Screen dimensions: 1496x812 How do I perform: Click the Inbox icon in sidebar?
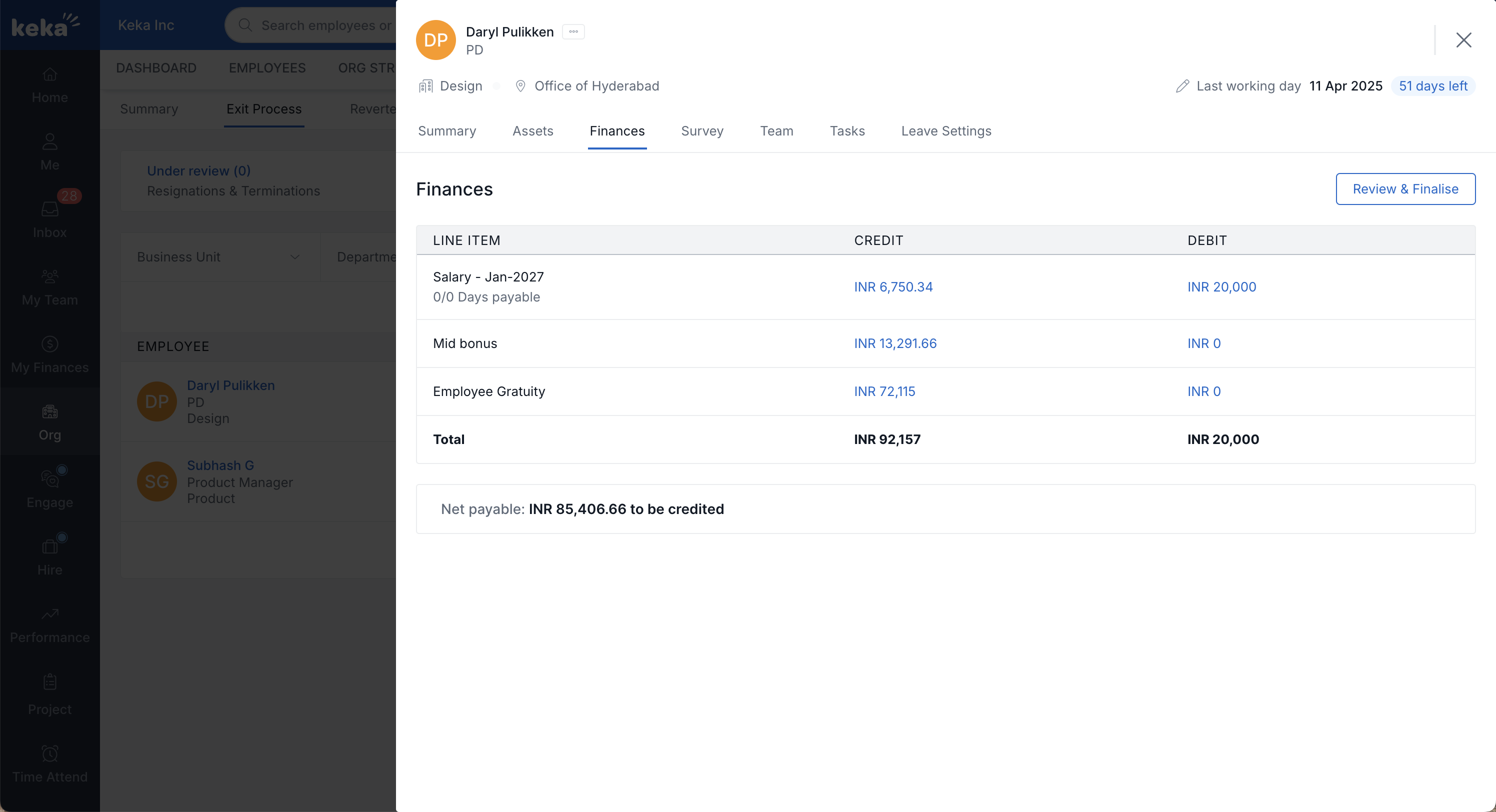click(50, 209)
